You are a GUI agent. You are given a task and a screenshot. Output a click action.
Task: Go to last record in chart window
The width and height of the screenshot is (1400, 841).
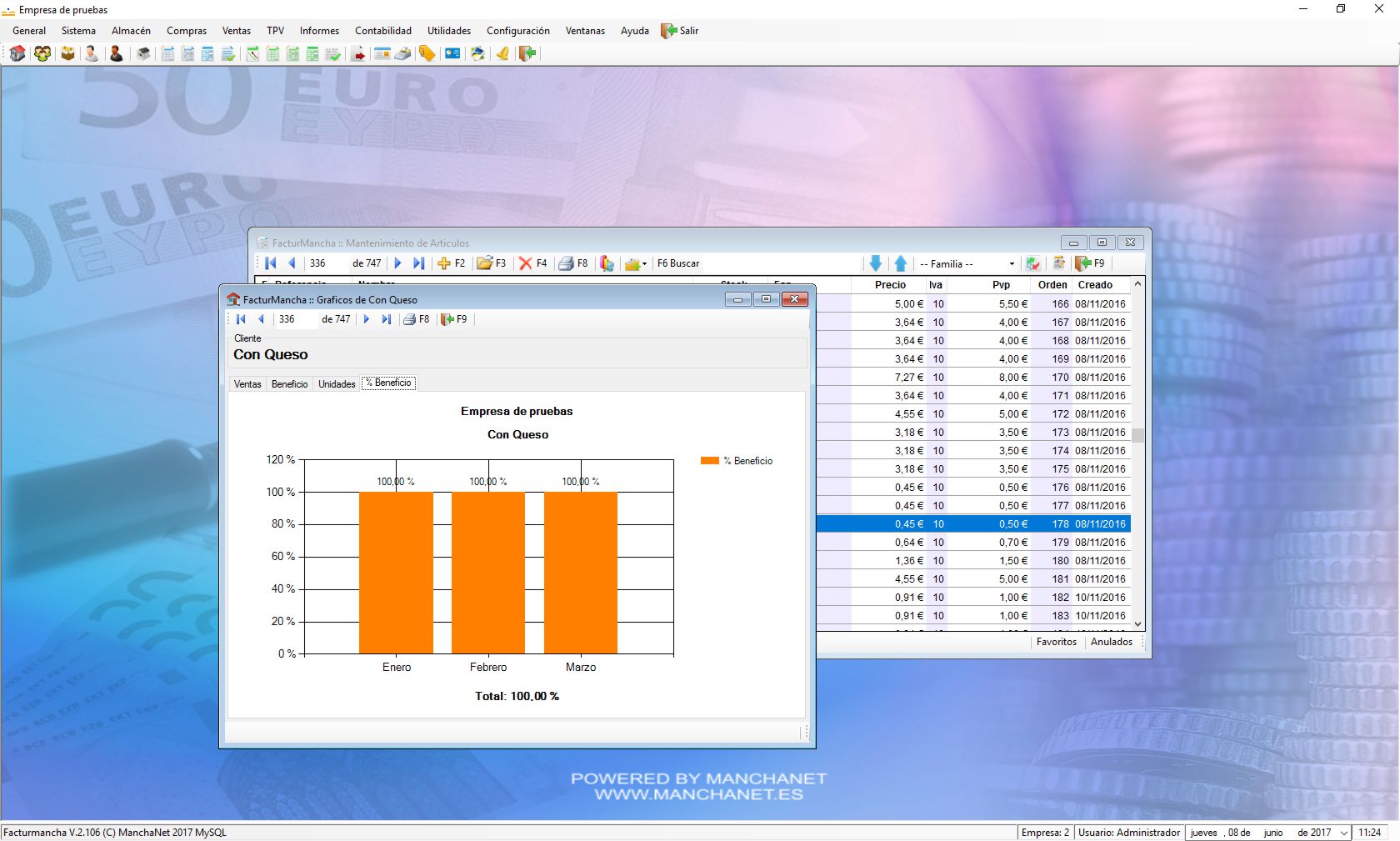pyautogui.click(x=386, y=319)
